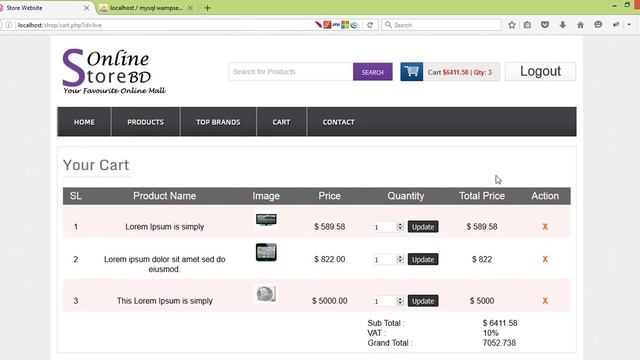Reload the page with the refresh icon
This screenshot has height=360, width=640.
click(x=370, y=25)
